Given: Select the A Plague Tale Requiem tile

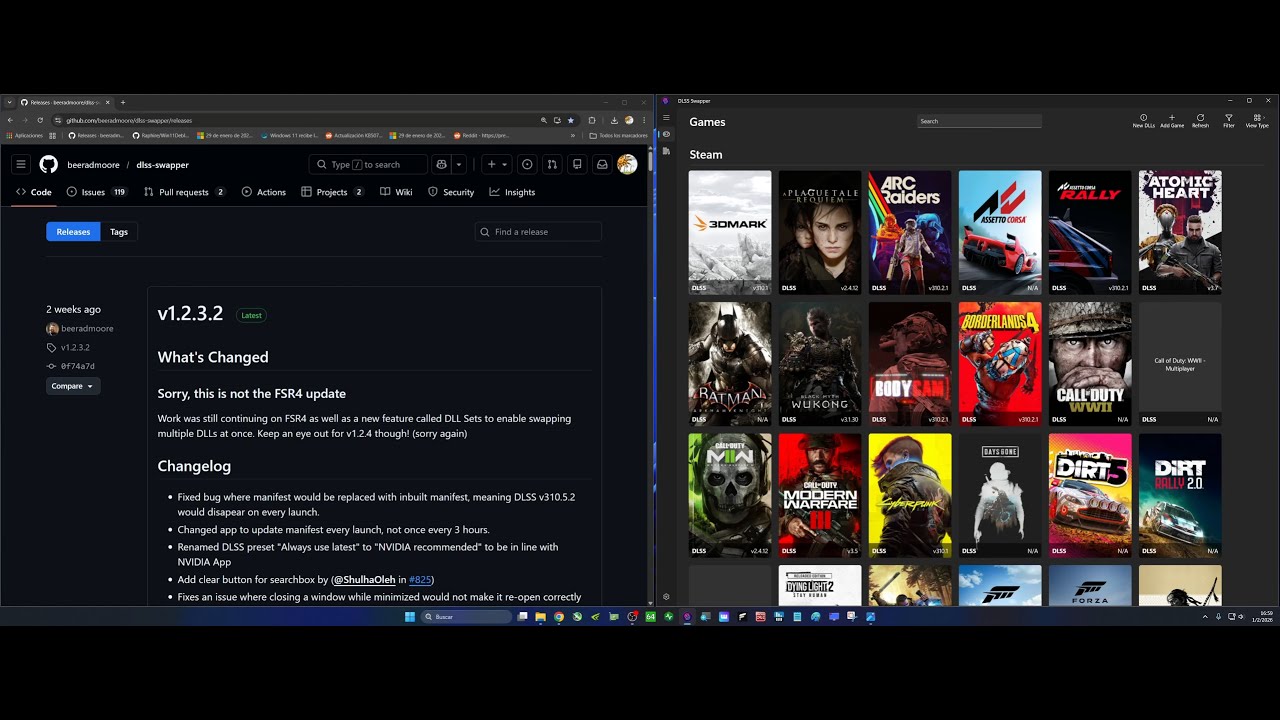Looking at the screenshot, I should (x=820, y=232).
